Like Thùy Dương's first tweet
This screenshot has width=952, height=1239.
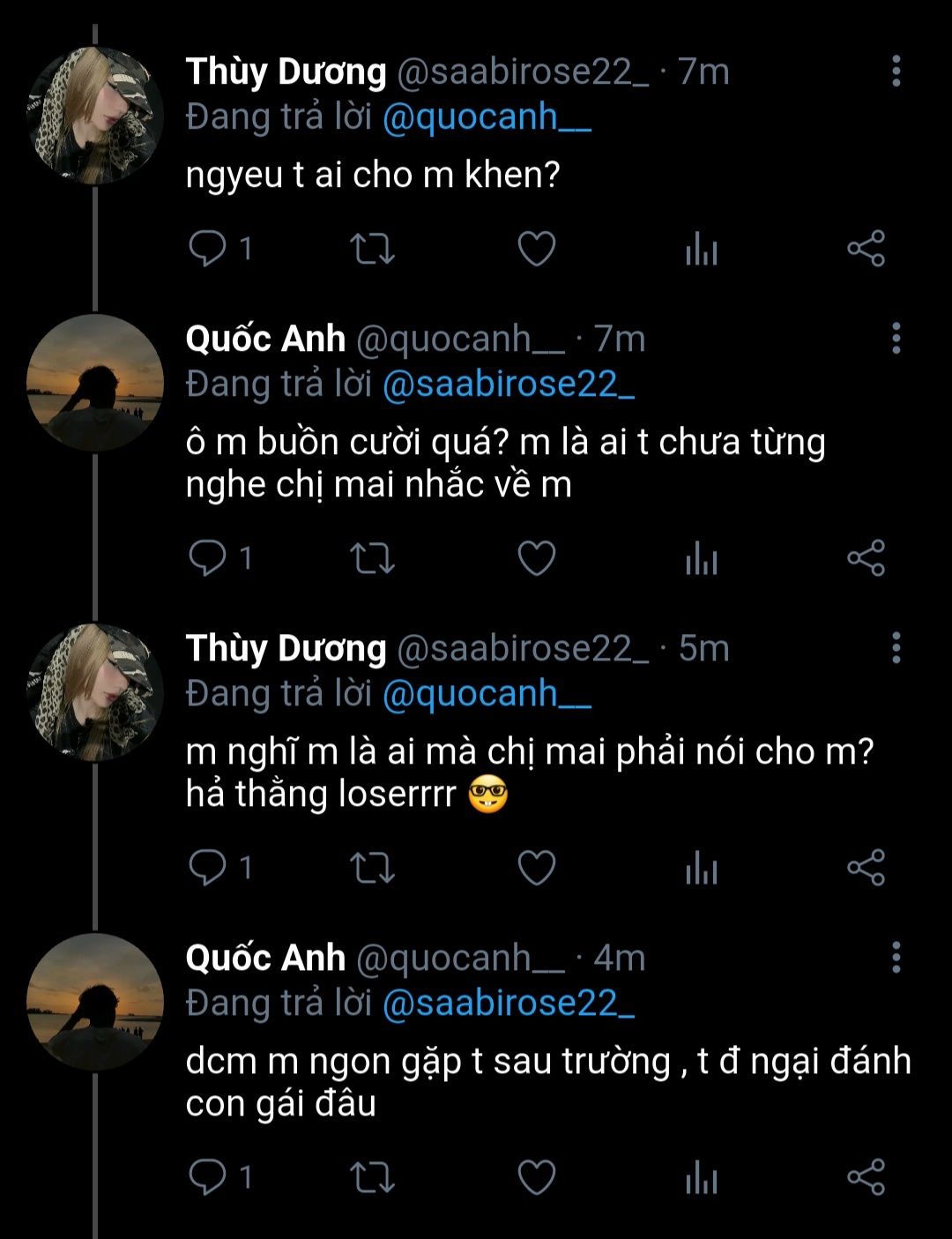tap(536, 249)
